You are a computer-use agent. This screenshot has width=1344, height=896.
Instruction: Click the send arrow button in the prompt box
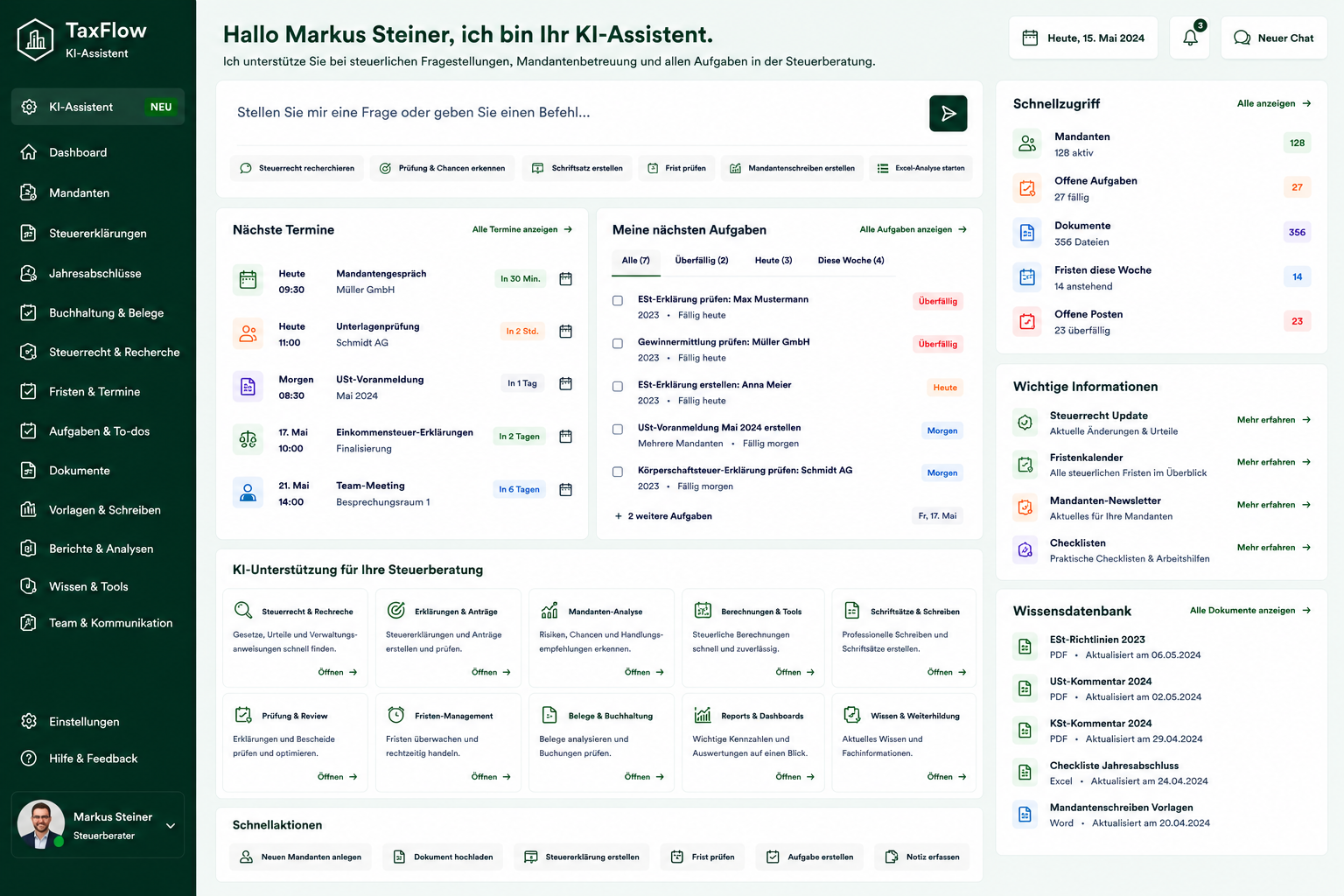[948, 113]
